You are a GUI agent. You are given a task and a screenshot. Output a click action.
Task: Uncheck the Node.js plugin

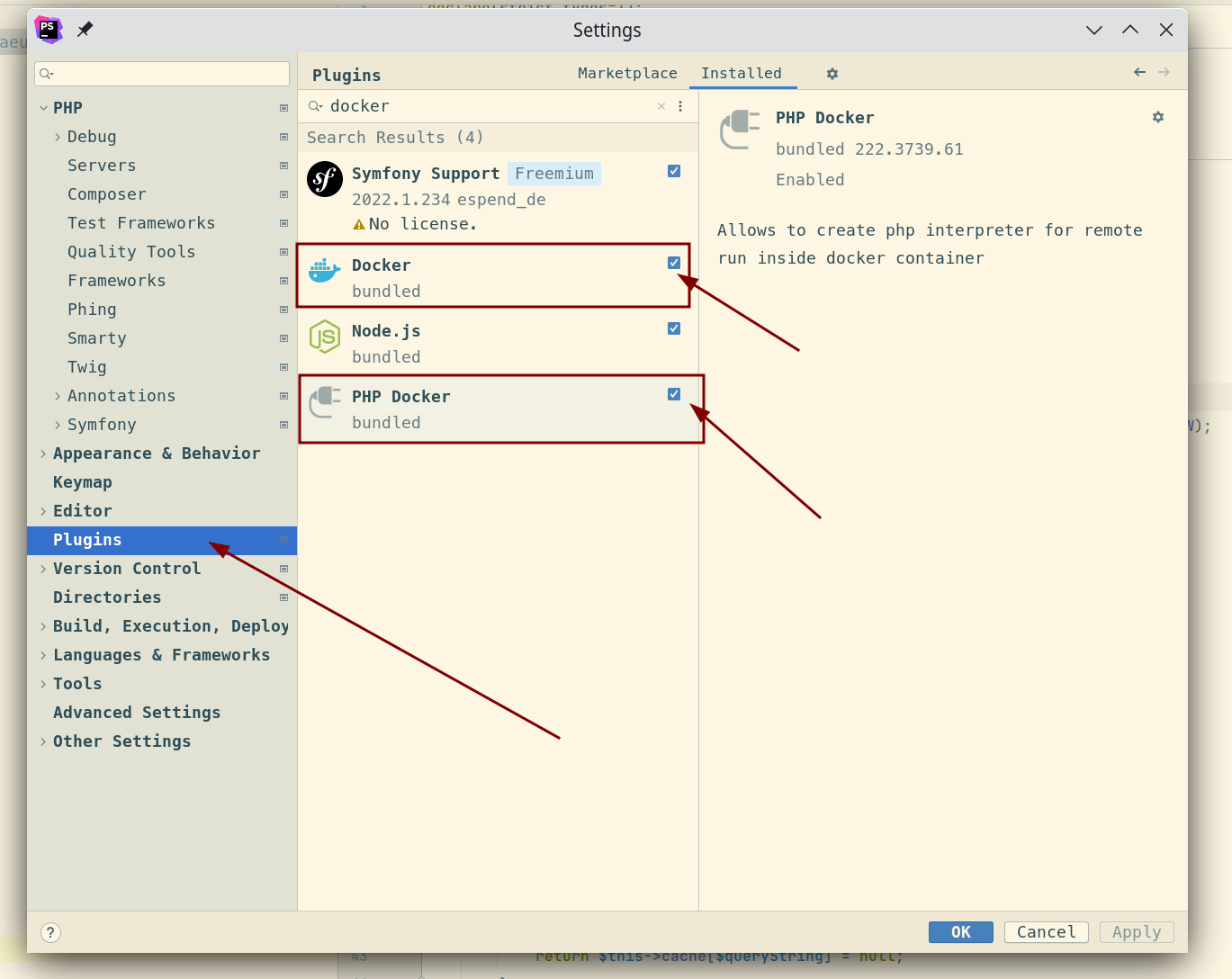click(x=674, y=328)
